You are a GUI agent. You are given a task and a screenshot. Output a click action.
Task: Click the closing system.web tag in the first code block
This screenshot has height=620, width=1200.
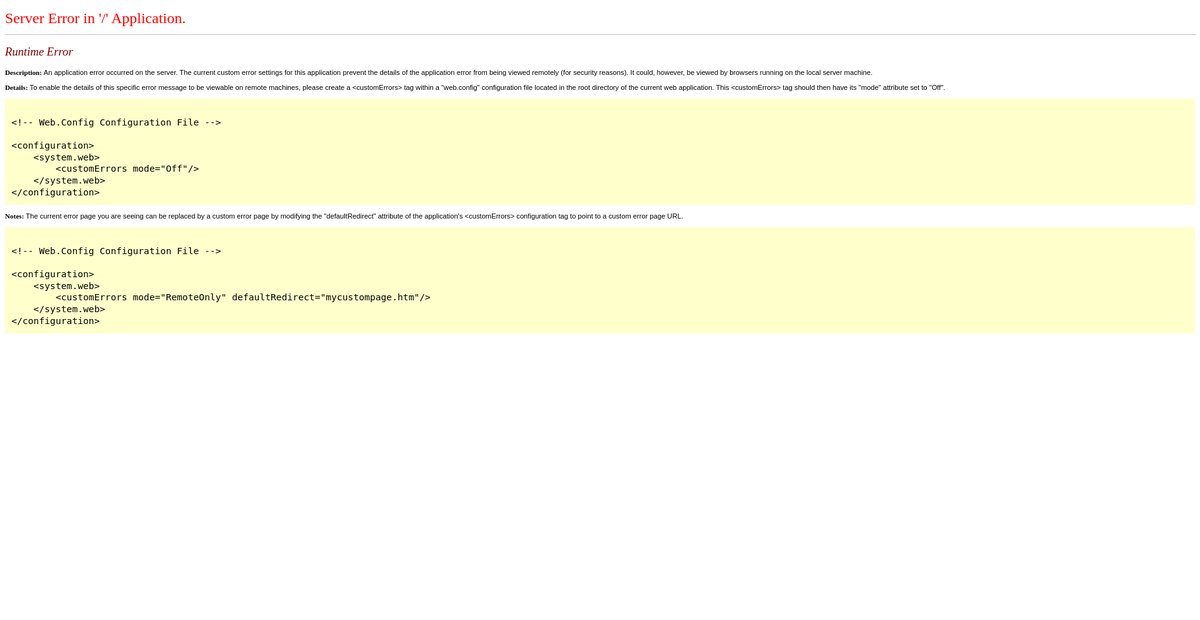coord(69,181)
